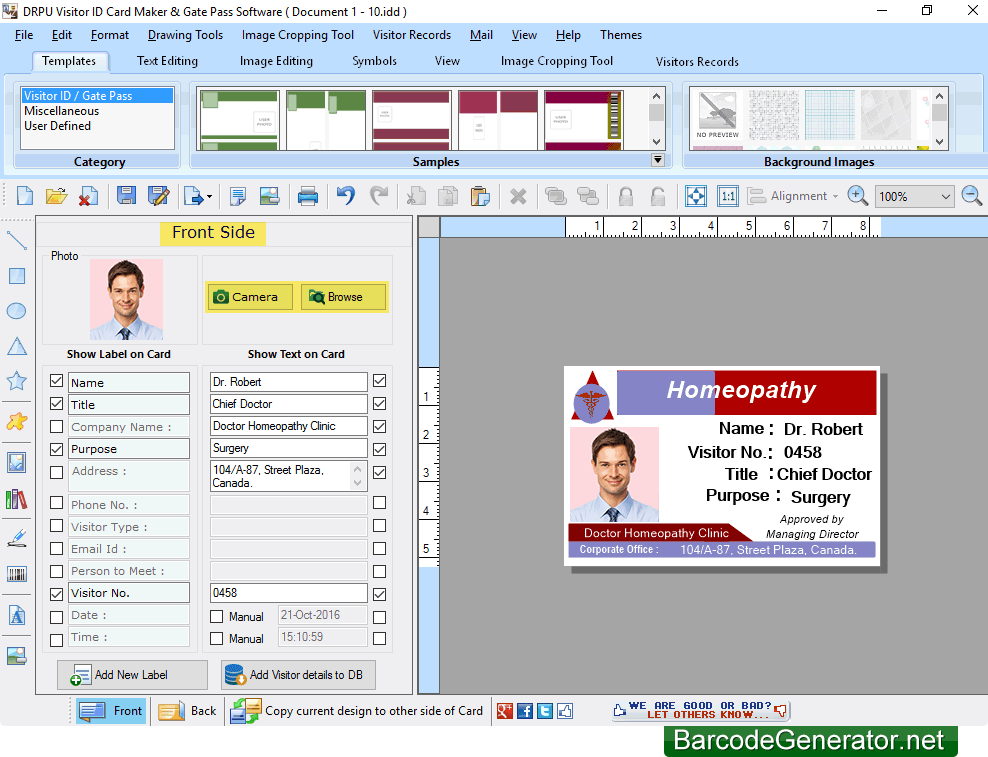Image resolution: width=988 pixels, height=757 pixels.
Task: Select Miscellaneous category
Action: (x=62, y=111)
